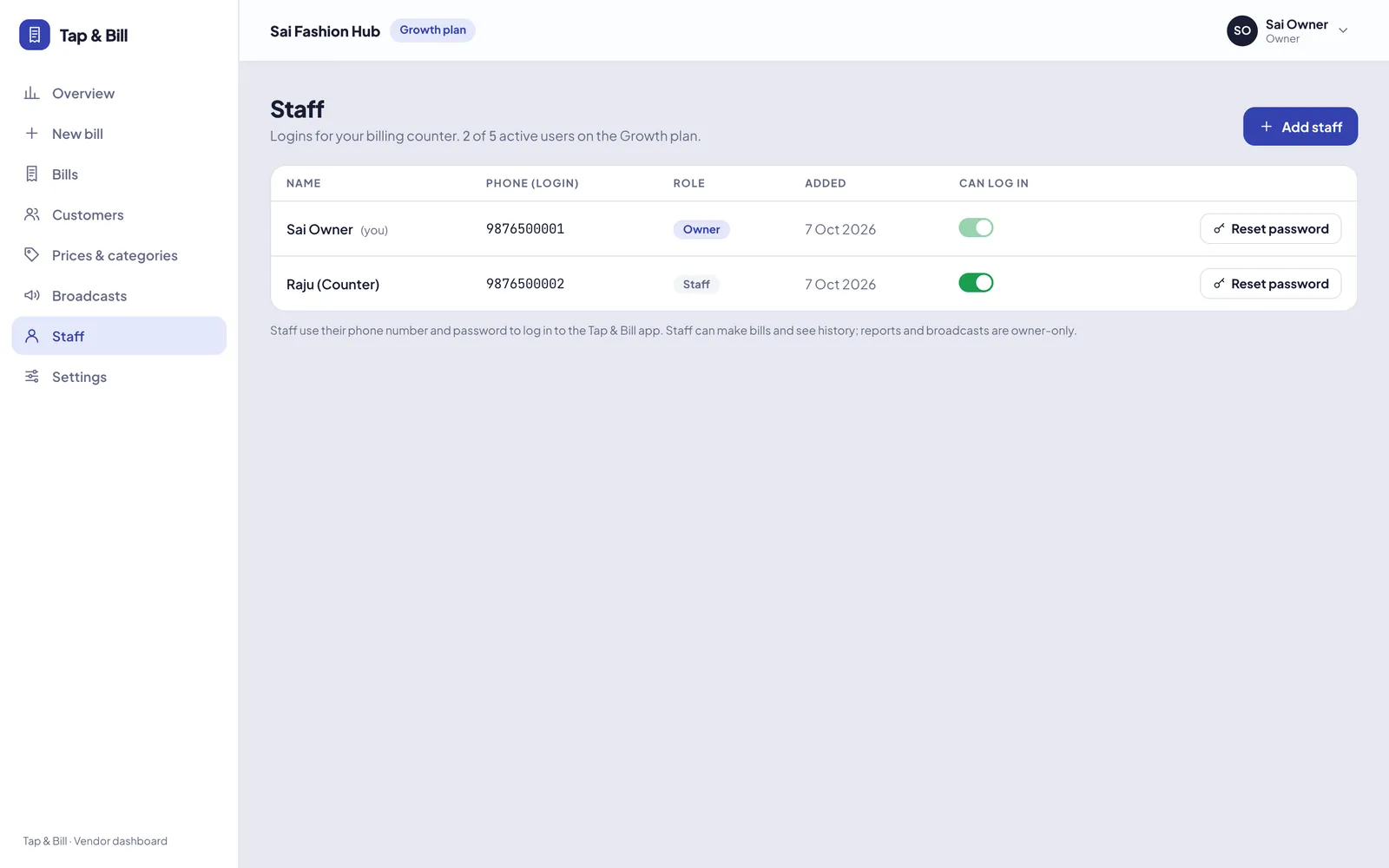This screenshot has width=1389, height=868.
Task: Click the ROLE column header
Action: [x=689, y=183]
